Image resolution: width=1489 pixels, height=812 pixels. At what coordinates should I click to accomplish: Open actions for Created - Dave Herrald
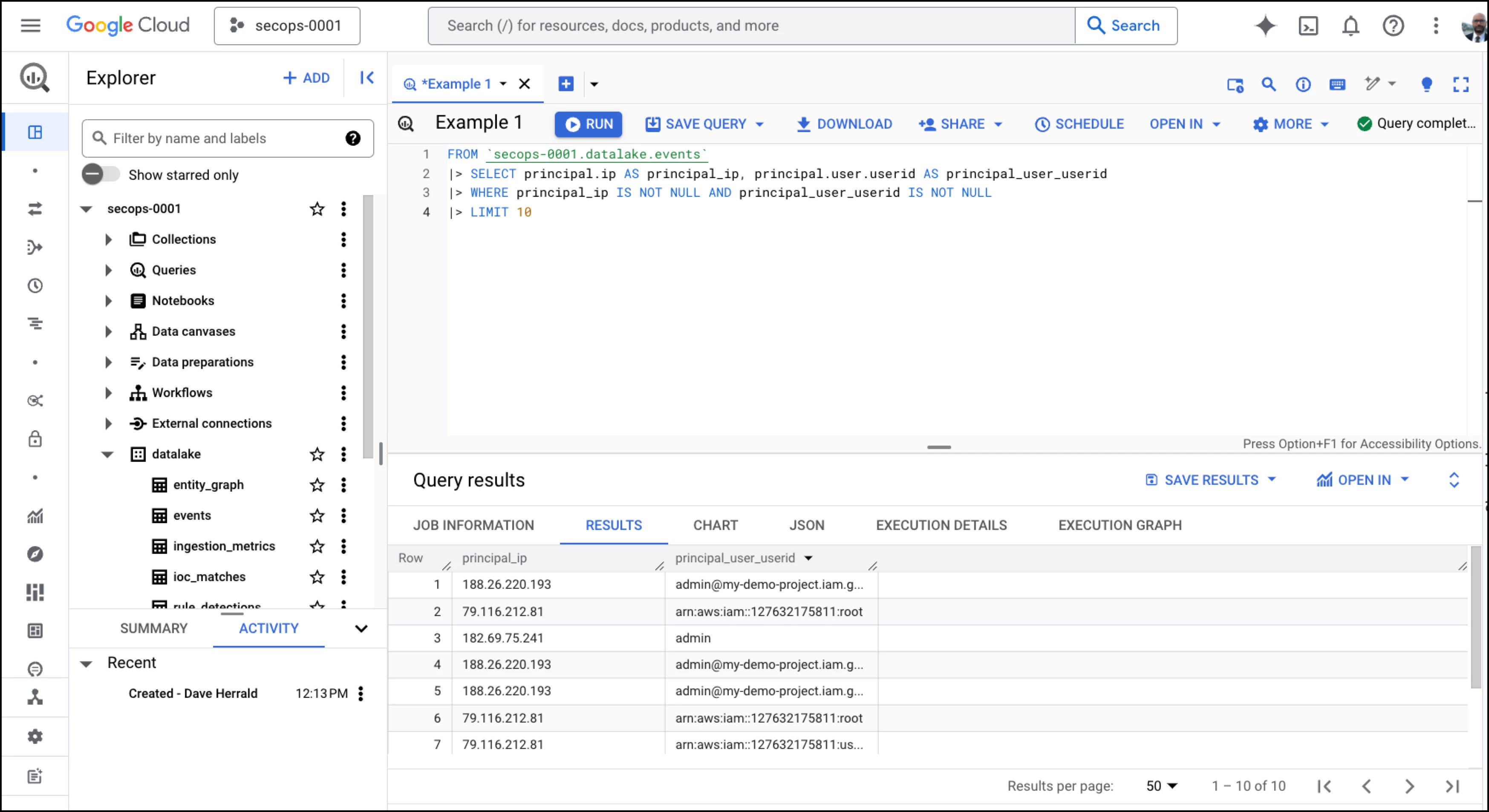pyautogui.click(x=360, y=694)
